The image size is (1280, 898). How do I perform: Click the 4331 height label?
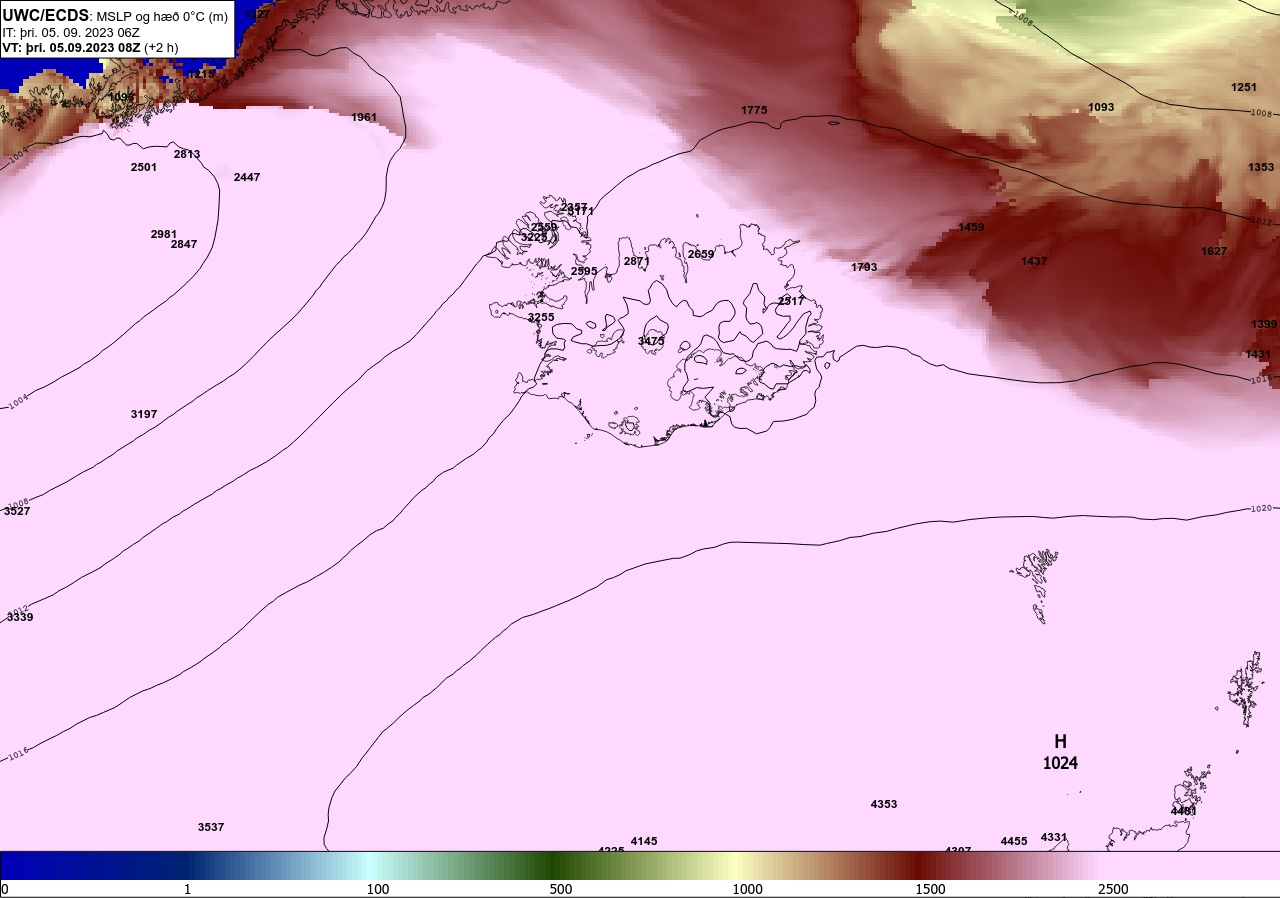(x=1054, y=837)
